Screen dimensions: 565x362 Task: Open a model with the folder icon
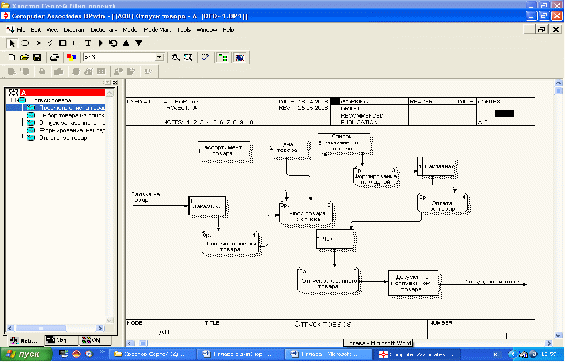coord(24,57)
